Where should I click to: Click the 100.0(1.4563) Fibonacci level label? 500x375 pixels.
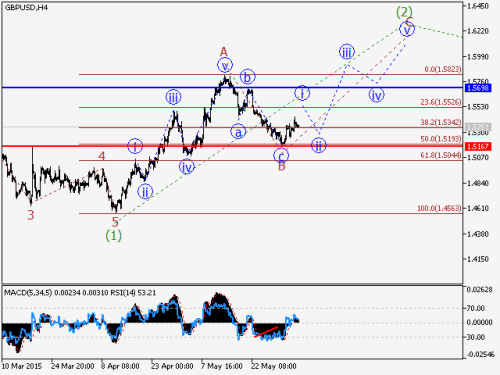(439, 208)
